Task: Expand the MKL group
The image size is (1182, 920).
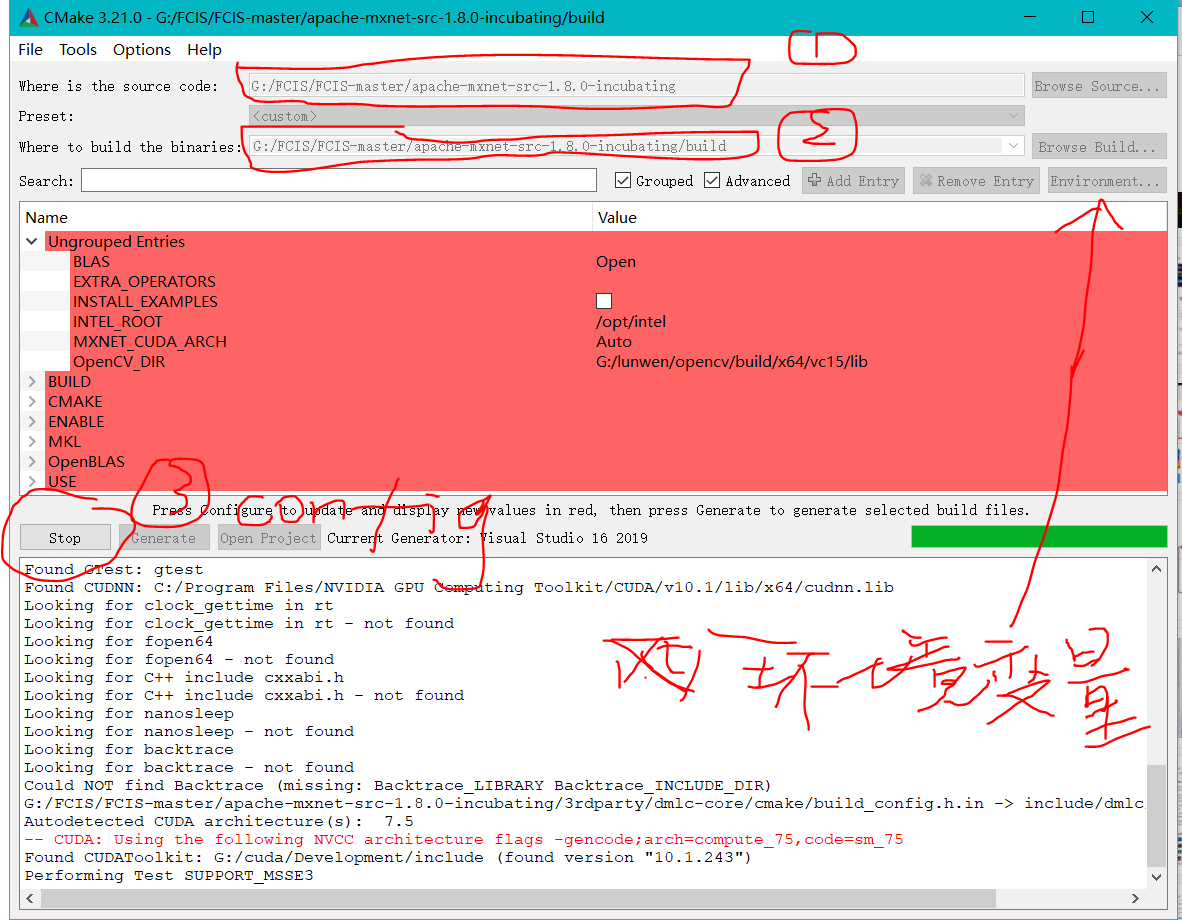Action: click(32, 441)
